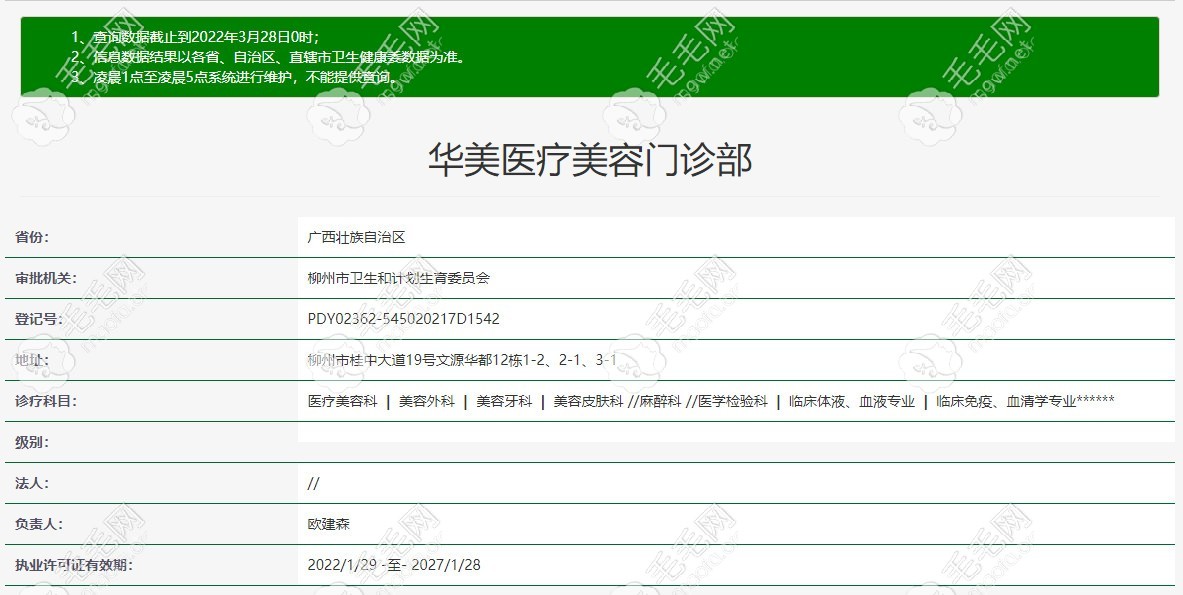Click the notice line 查询数据截止到2022年3月28日0时
1183x595 pixels.
click(x=195, y=36)
